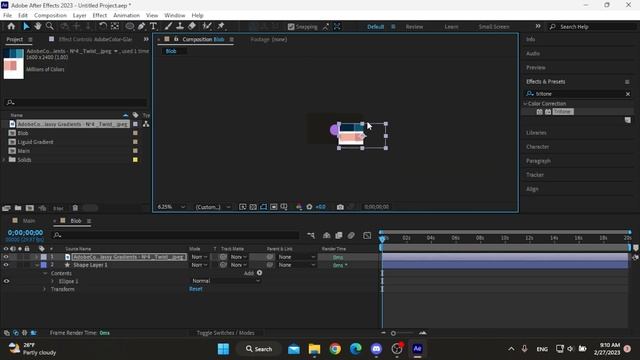The width and height of the screenshot is (640, 360).
Task: Switch to the Main timeline tab
Action: point(29,221)
